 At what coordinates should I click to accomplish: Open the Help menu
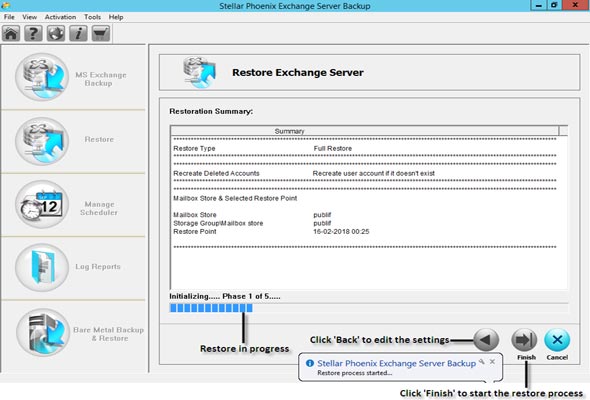coord(116,17)
